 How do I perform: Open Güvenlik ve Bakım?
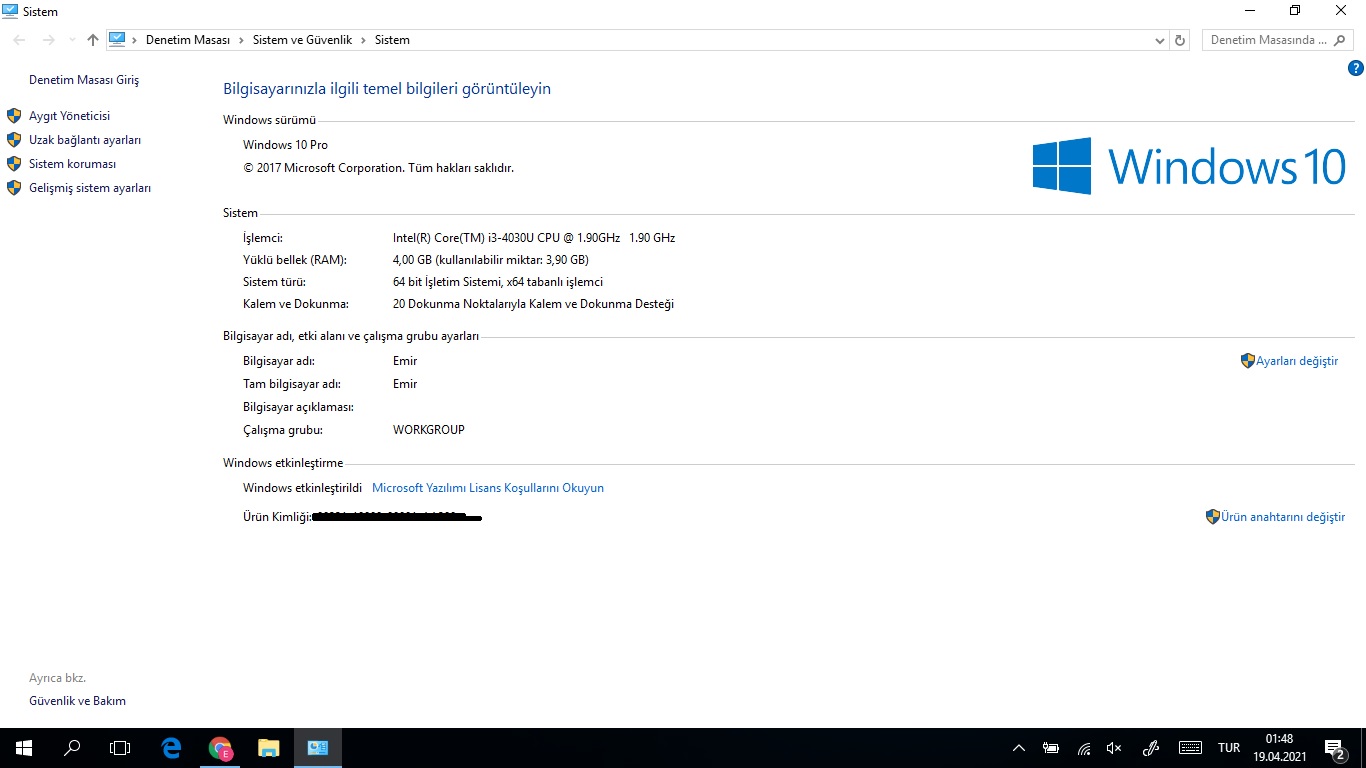click(x=77, y=701)
